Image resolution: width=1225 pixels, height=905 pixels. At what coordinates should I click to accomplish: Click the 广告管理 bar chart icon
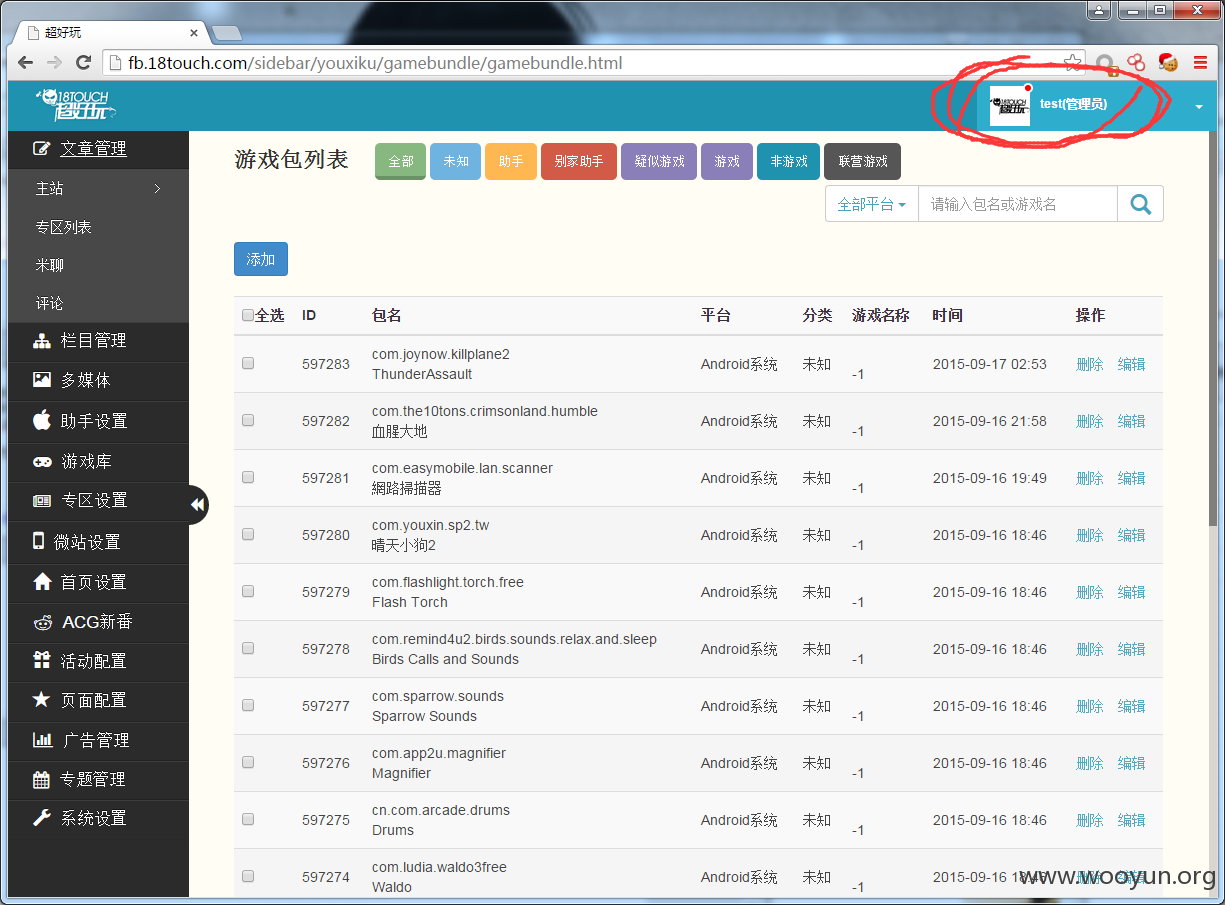(x=42, y=740)
